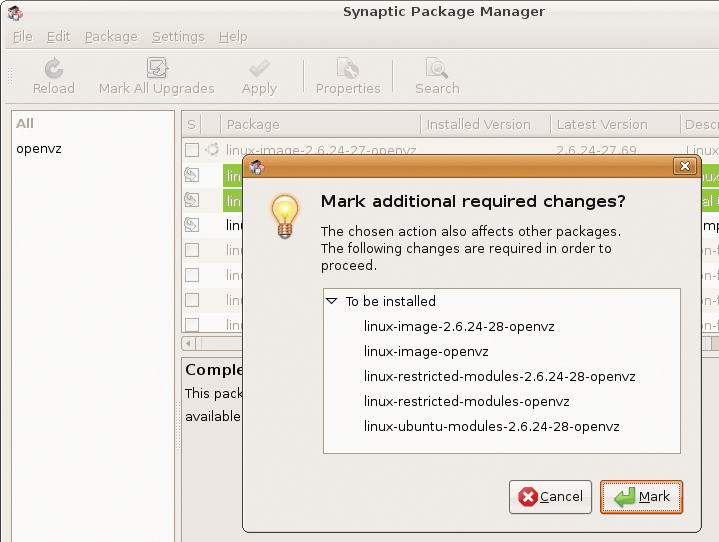Screen dimensions: 719x542
Task: Select linux-restricted-modules-2.6.24-28-openvz entry
Action: (x=499, y=376)
